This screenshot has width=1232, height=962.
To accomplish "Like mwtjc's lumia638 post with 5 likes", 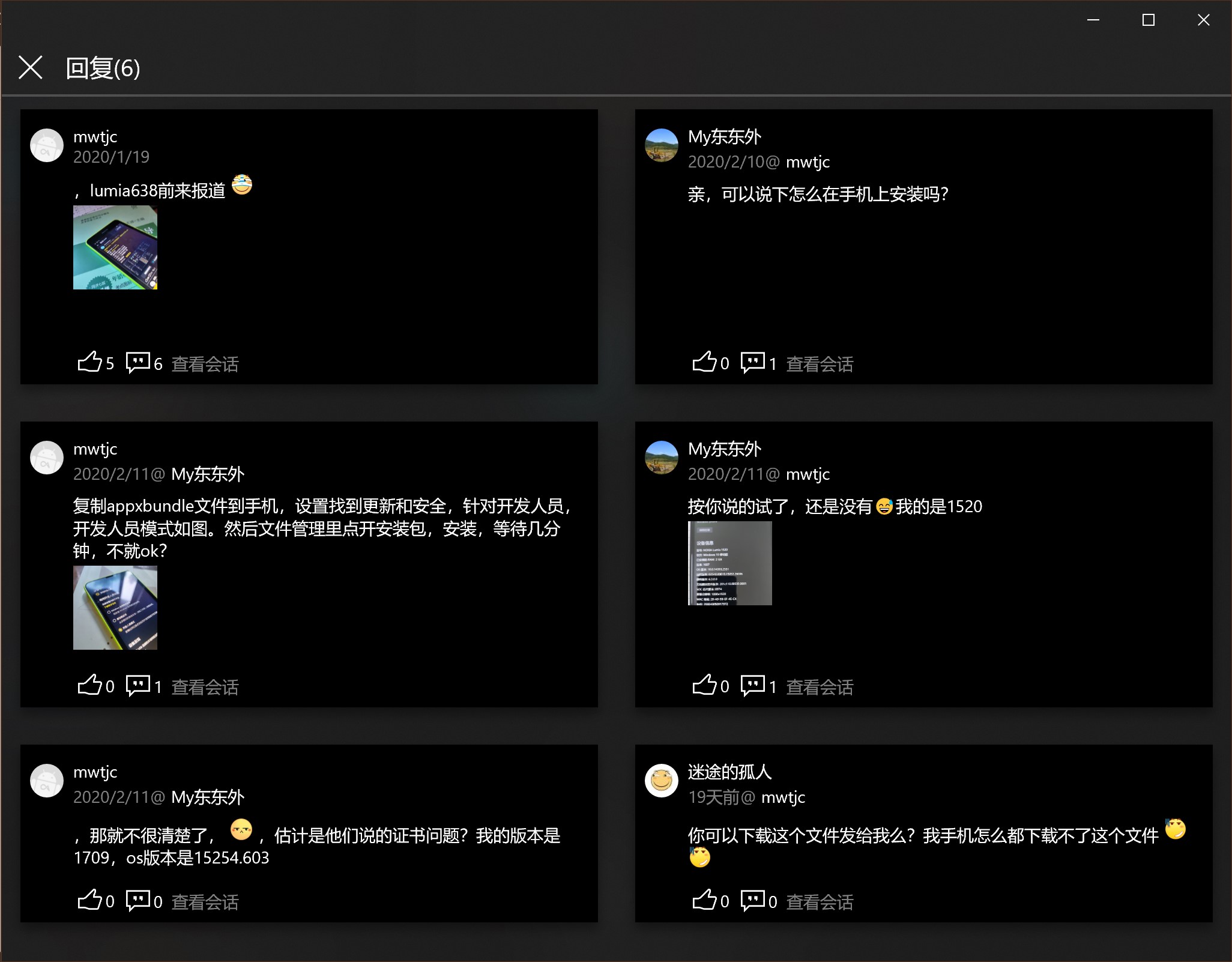I will coord(90,362).
